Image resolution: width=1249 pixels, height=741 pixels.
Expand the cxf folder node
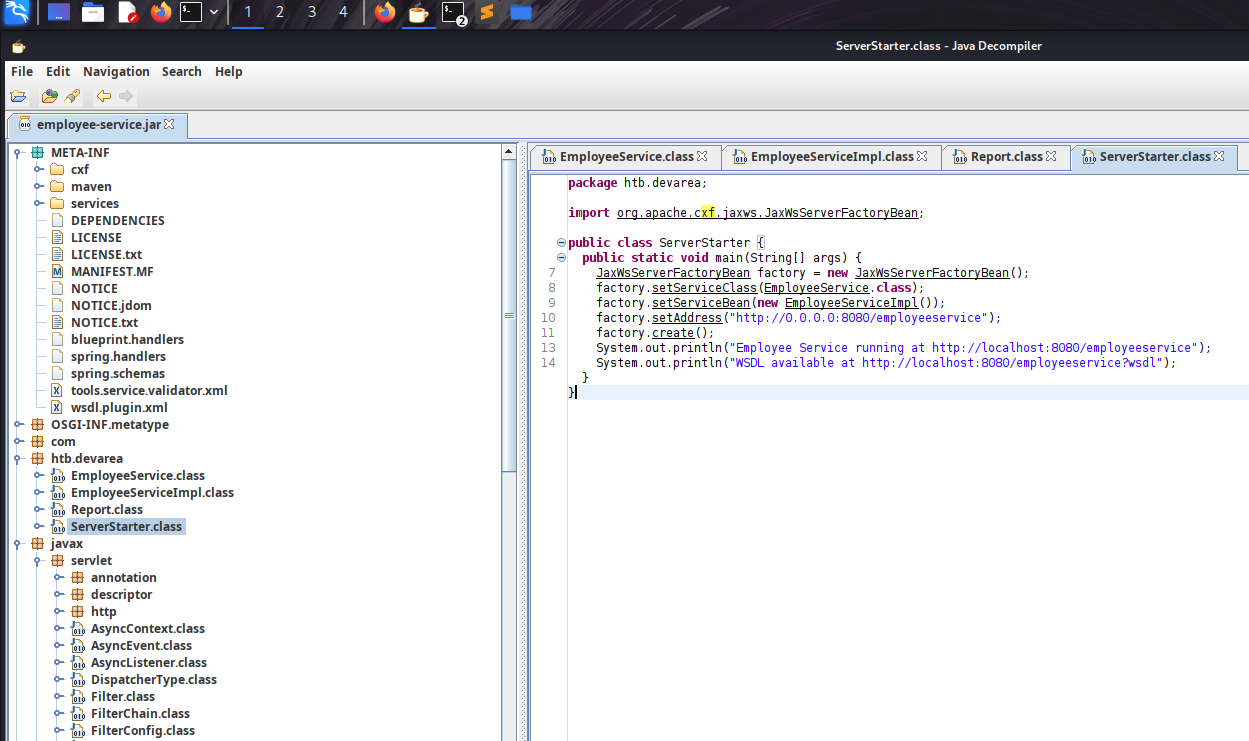(x=38, y=170)
